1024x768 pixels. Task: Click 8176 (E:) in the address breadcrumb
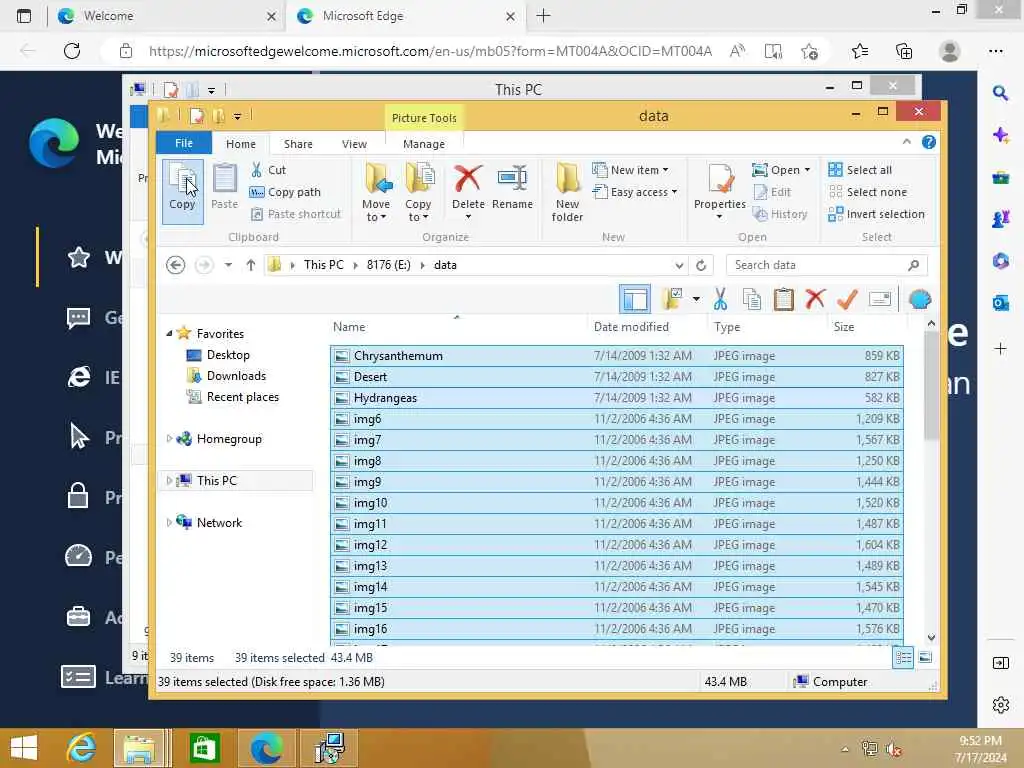point(389,265)
